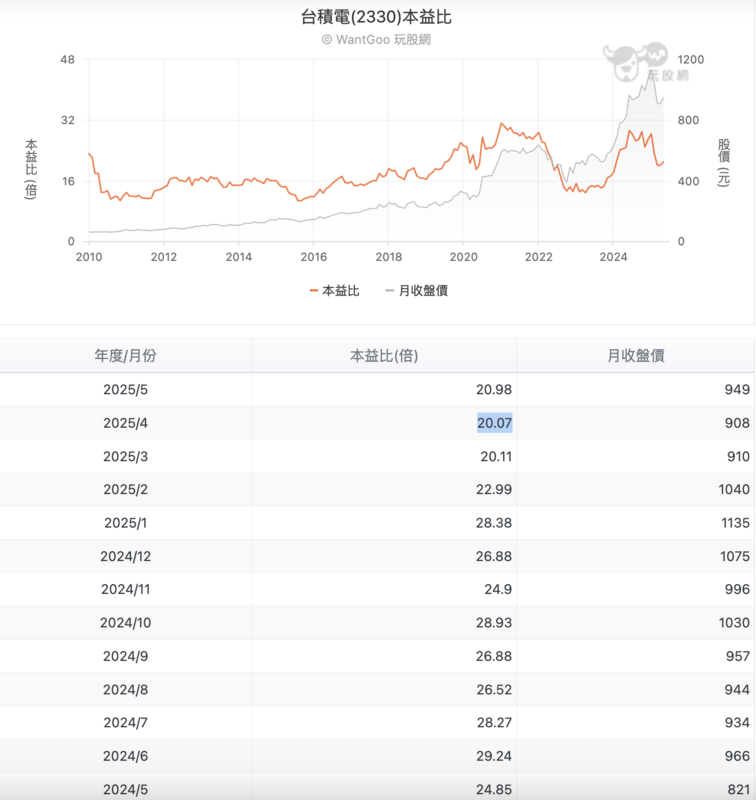Sort by the 本益比(倍) column header
The height and width of the screenshot is (800, 756).
[384, 355]
